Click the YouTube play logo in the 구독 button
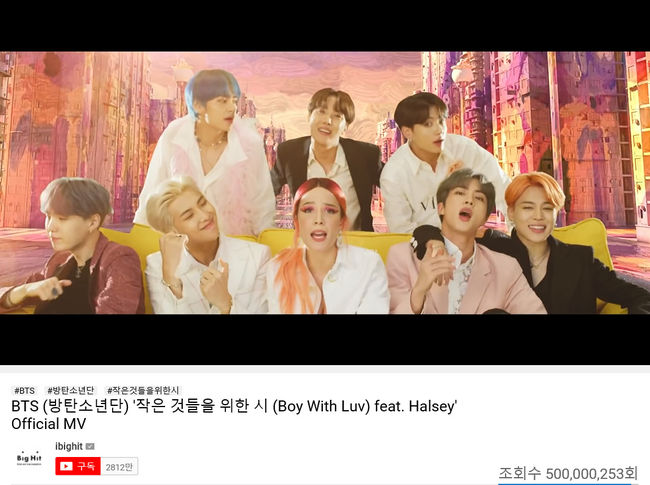Image resolution: width=650 pixels, height=485 pixels. [x=66, y=467]
